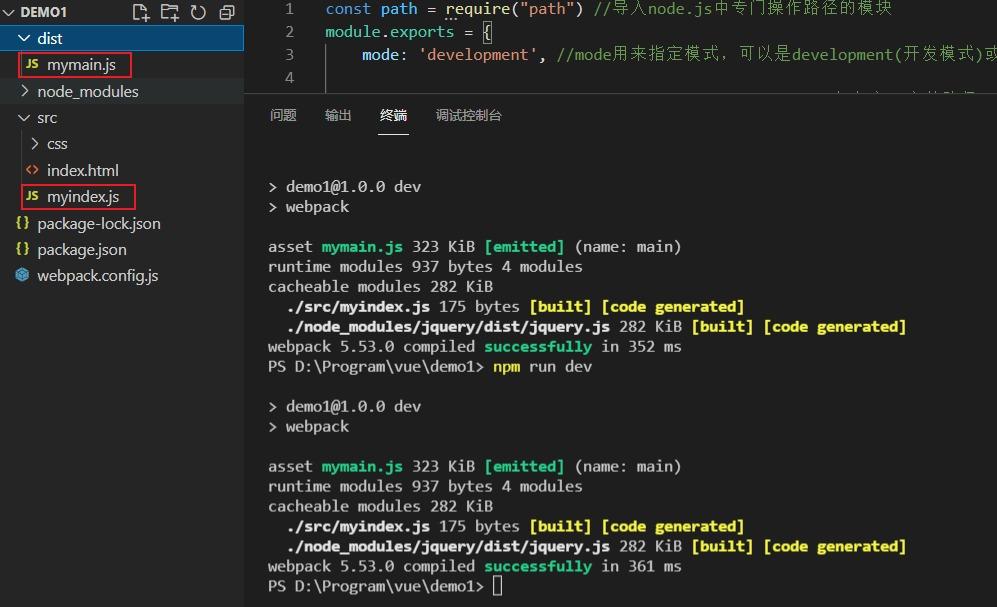Image resolution: width=997 pixels, height=607 pixels.
Task: Click second './node_modules/jquery/dist/jquery.js' terminal path
Action: (x=448, y=547)
